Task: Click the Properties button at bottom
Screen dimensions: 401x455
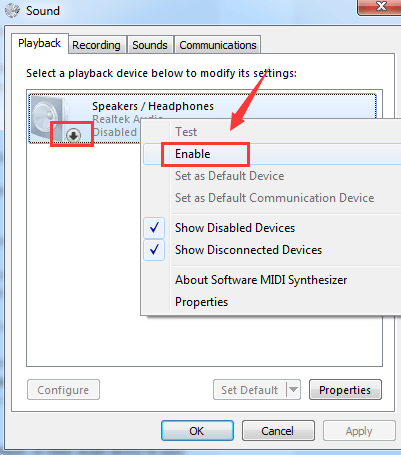Action: point(345,389)
